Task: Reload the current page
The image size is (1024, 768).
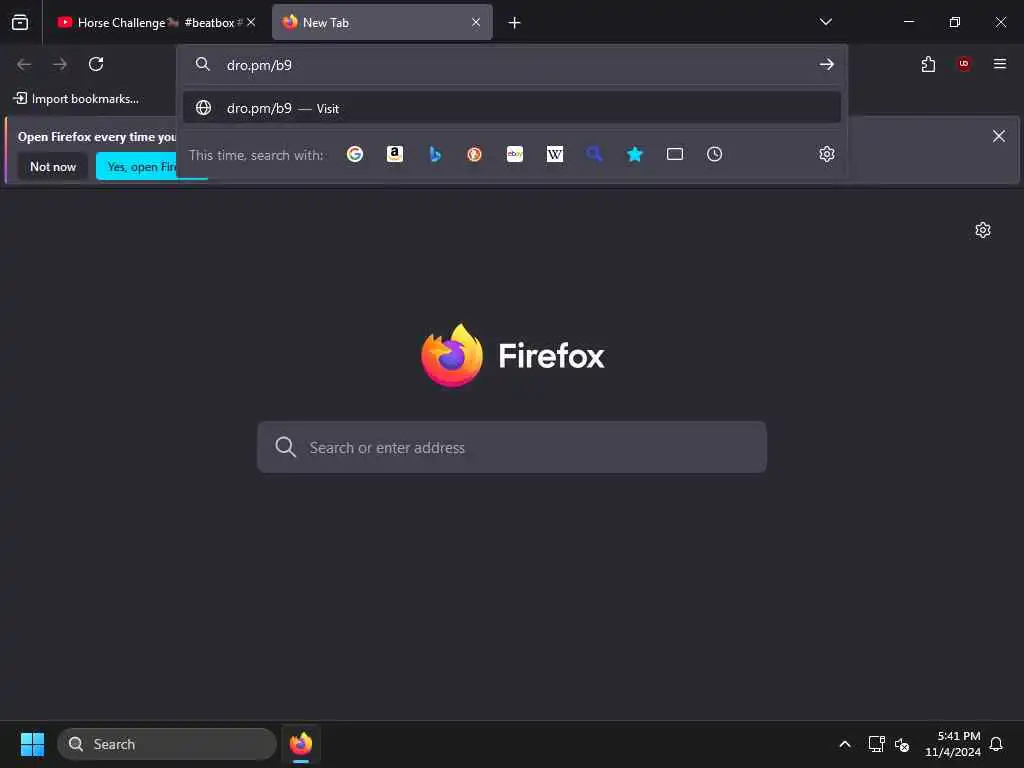Action: pos(96,64)
